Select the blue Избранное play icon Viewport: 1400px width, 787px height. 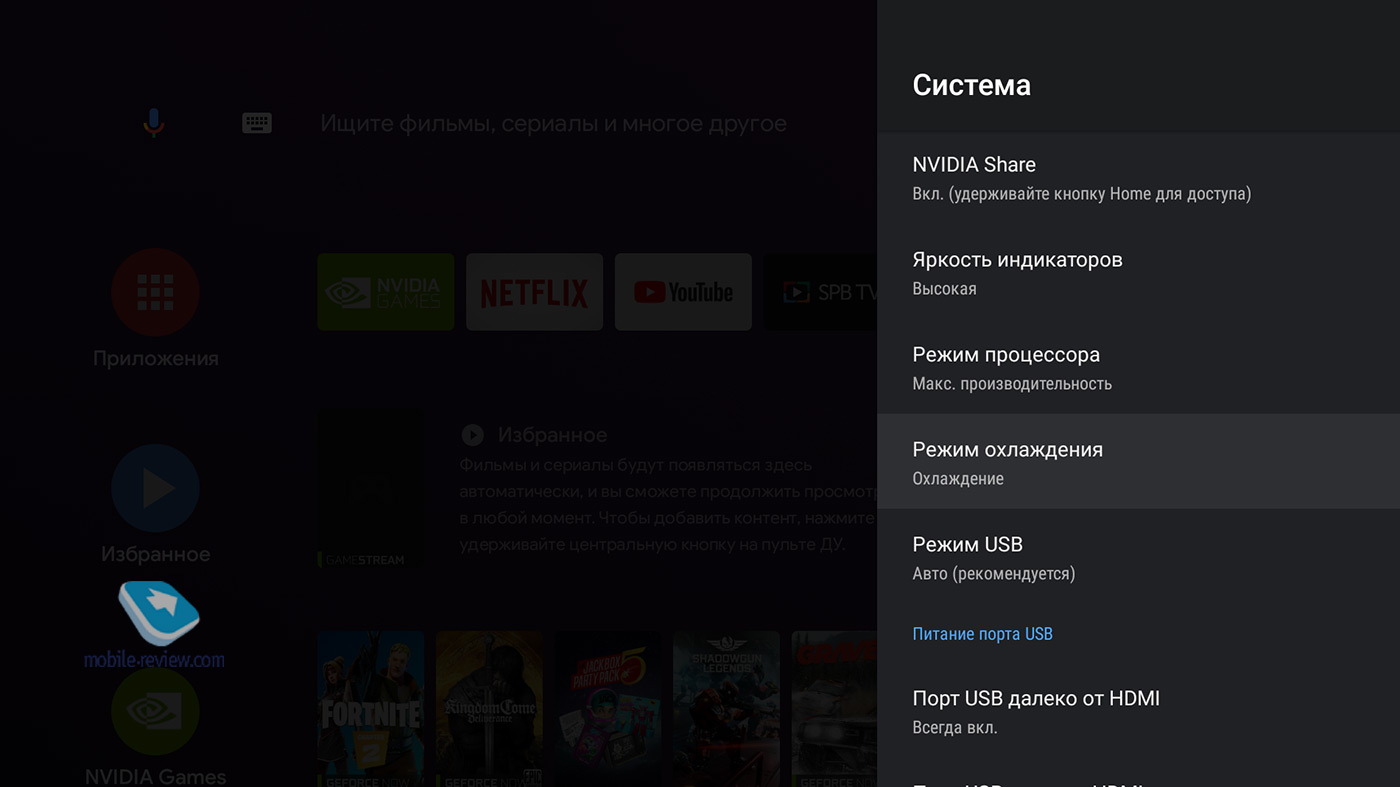155,488
